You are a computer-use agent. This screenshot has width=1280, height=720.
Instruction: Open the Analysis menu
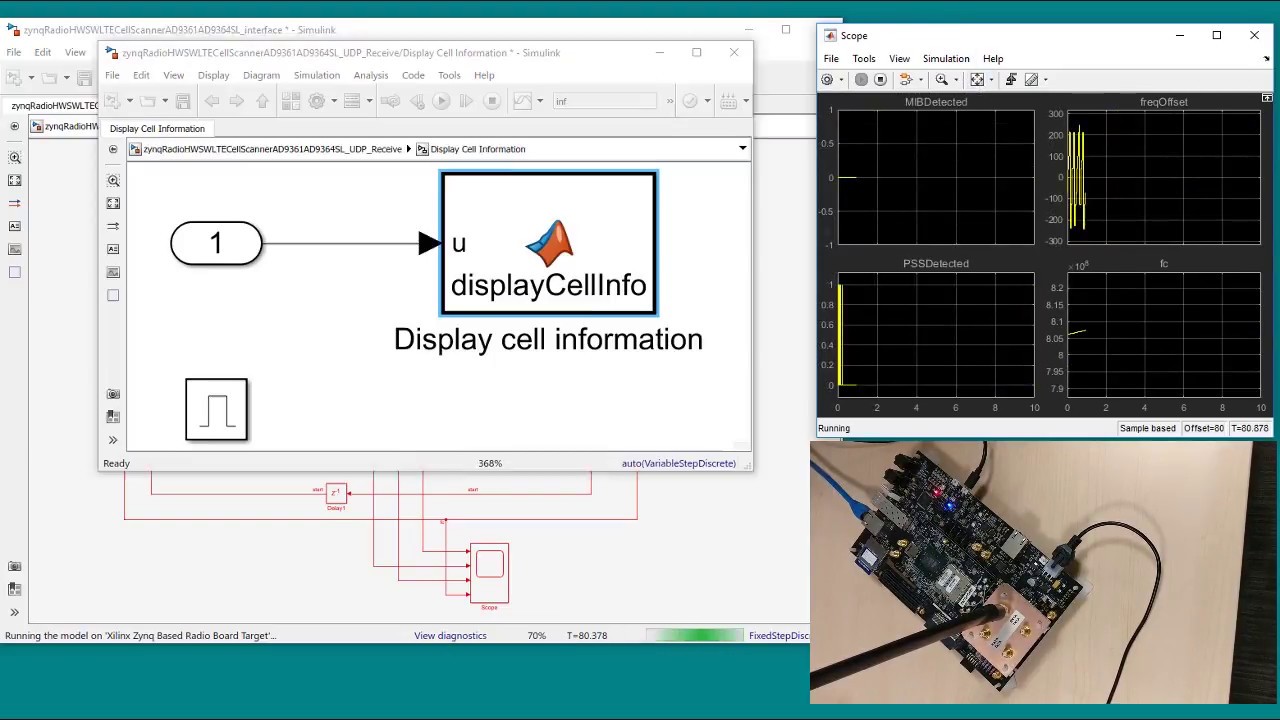[370, 75]
